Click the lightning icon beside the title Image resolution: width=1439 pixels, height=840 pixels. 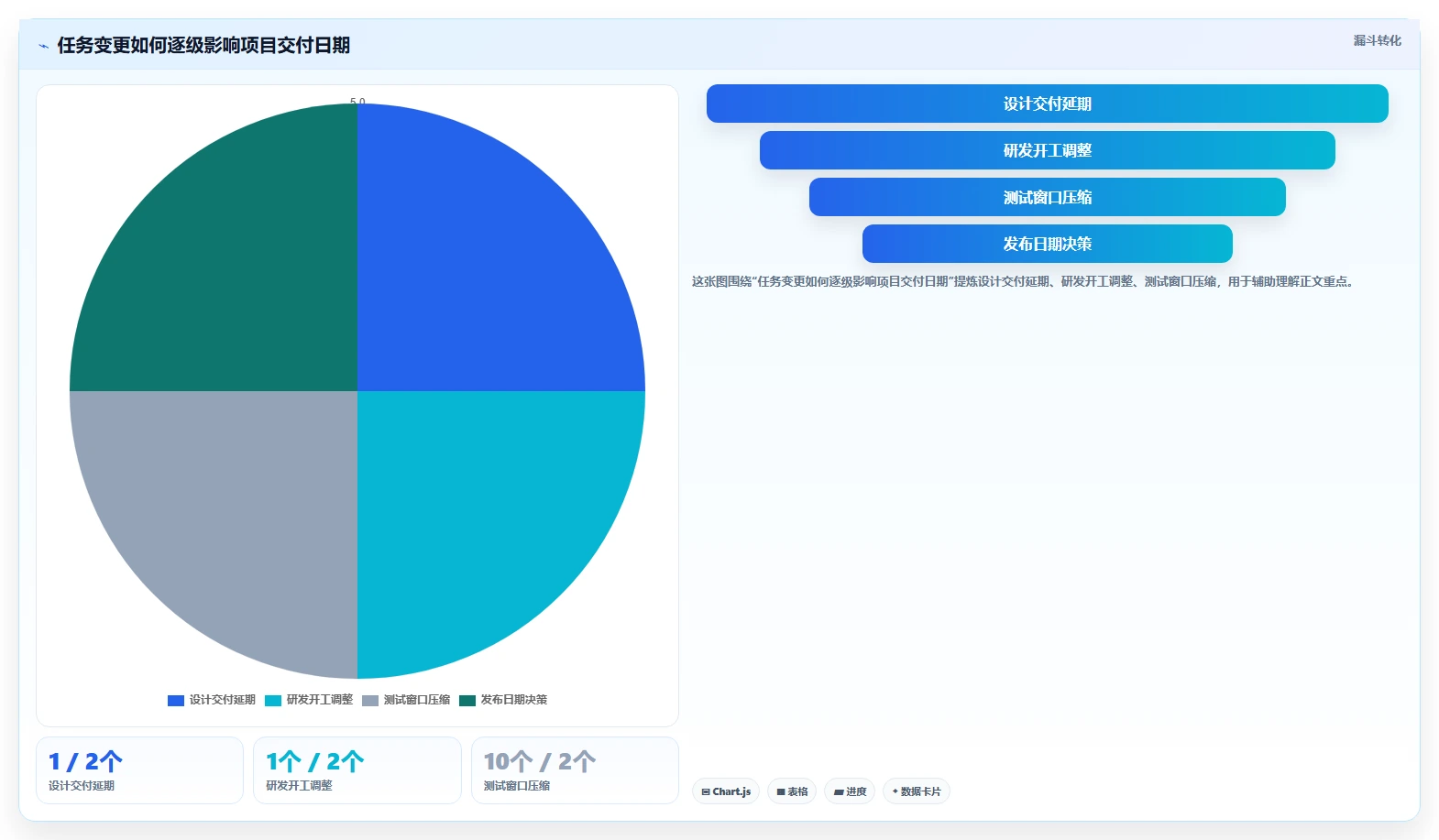pyautogui.click(x=43, y=46)
